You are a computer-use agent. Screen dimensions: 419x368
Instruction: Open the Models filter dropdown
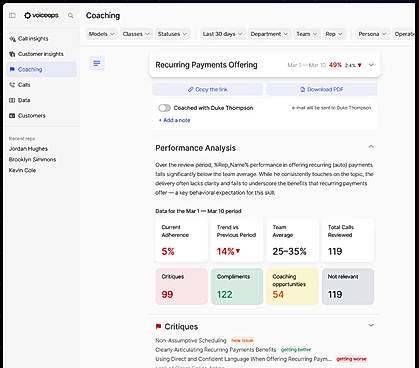pyautogui.click(x=102, y=34)
